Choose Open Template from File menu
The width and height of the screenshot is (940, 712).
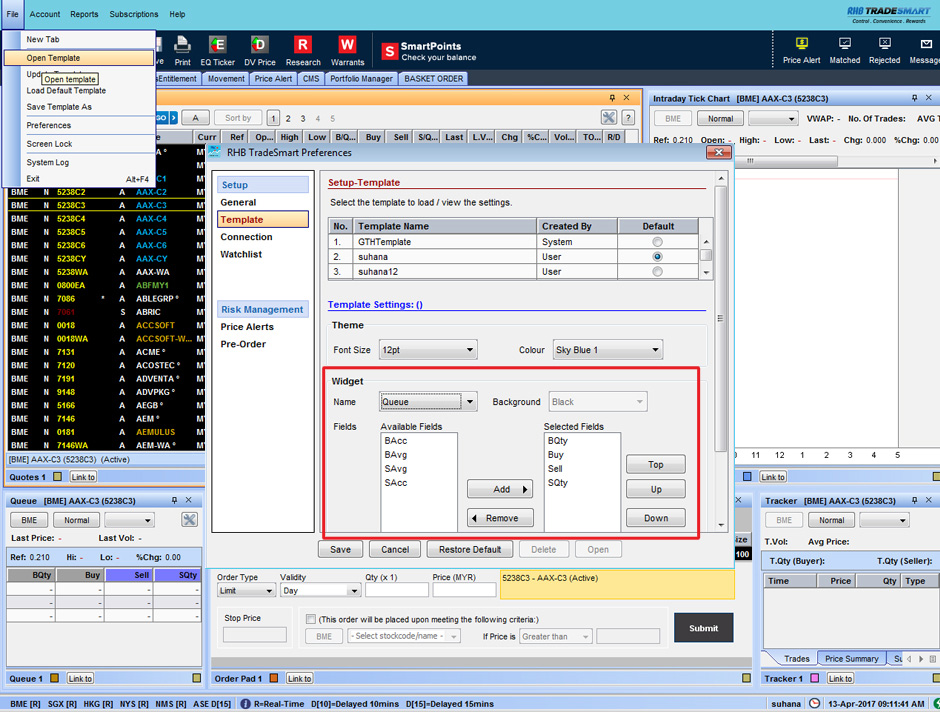coord(53,58)
